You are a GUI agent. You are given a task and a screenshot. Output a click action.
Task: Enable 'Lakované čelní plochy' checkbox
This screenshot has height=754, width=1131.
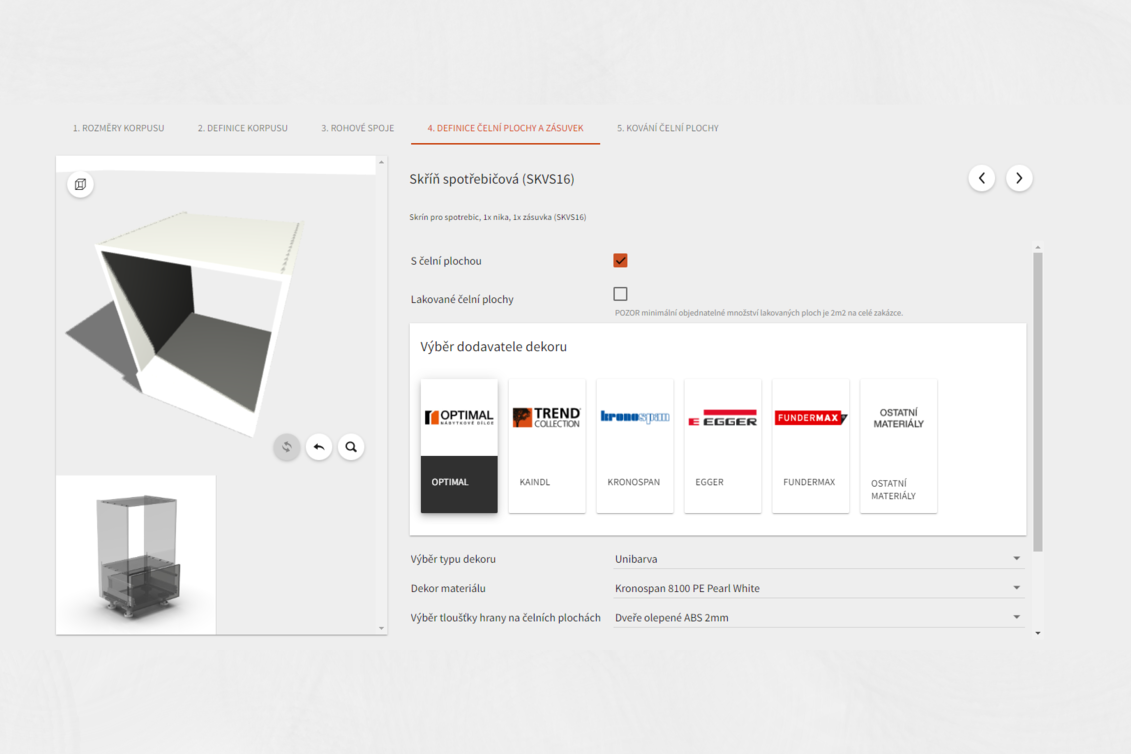620,294
